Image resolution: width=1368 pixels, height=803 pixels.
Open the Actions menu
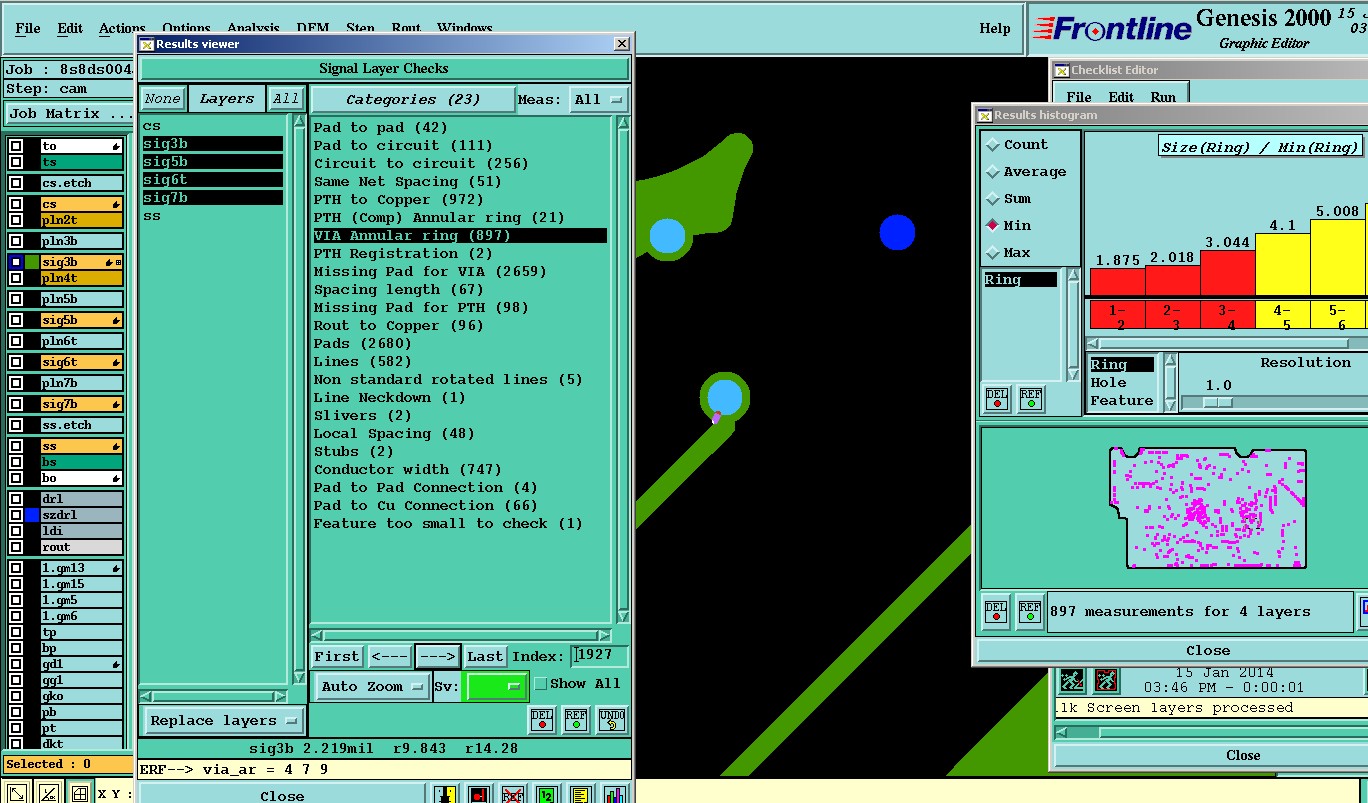(122, 28)
